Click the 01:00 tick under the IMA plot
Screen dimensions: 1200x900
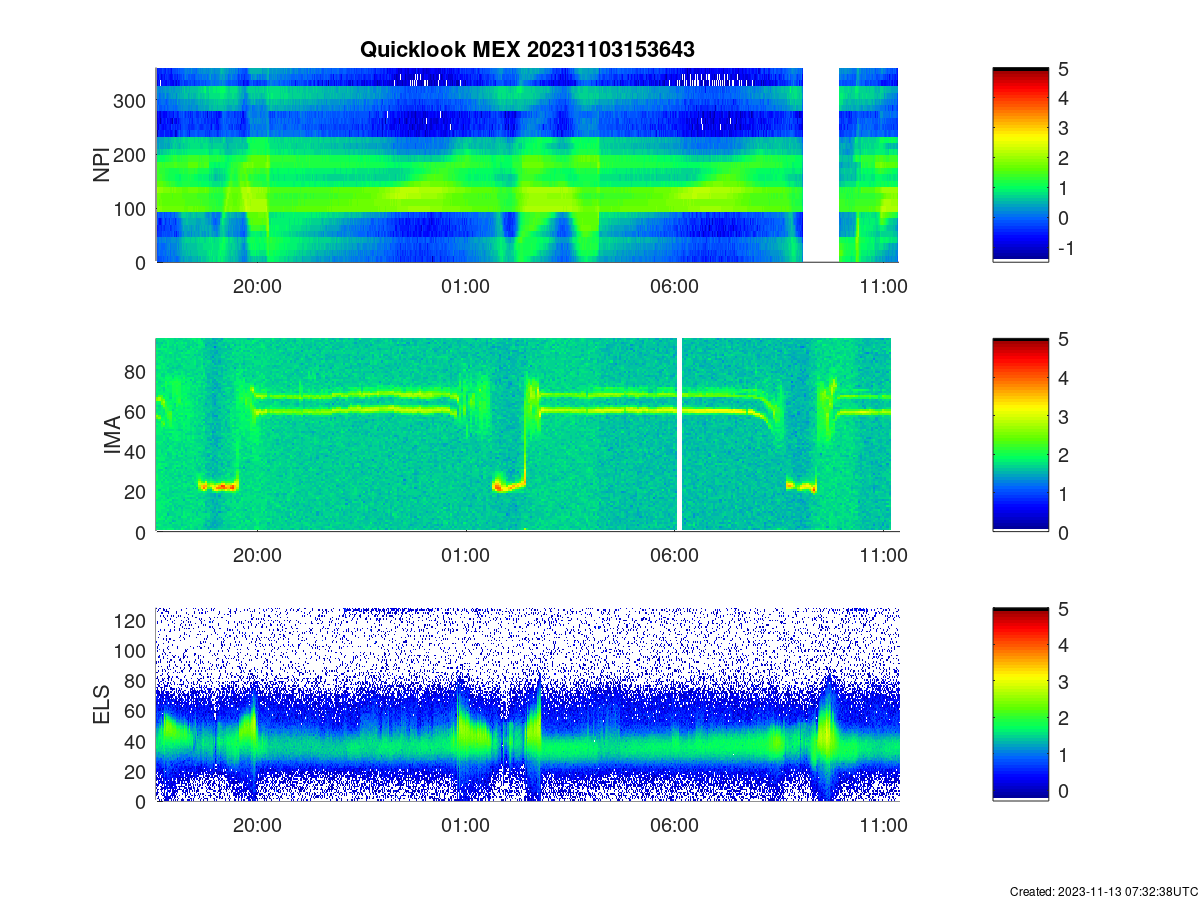[465, 556]
